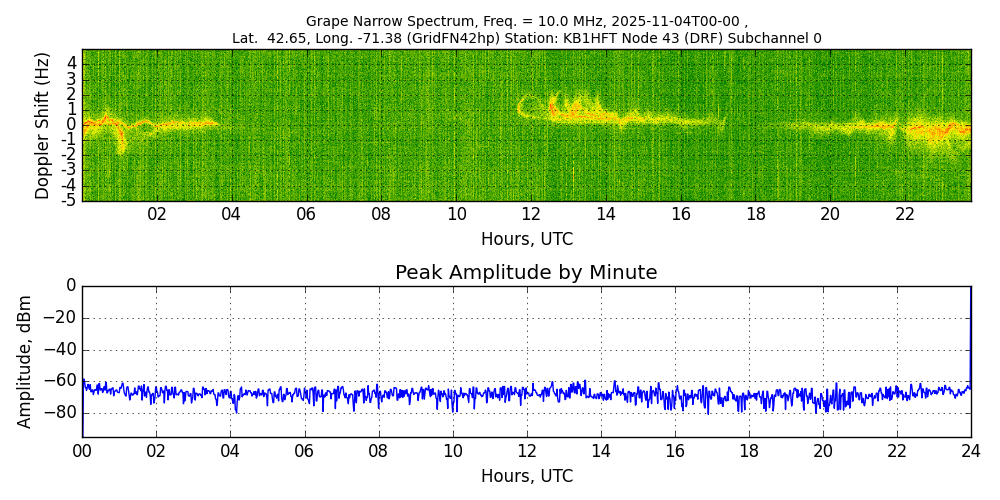Click the station KB1HFT subtitle text

526,38
